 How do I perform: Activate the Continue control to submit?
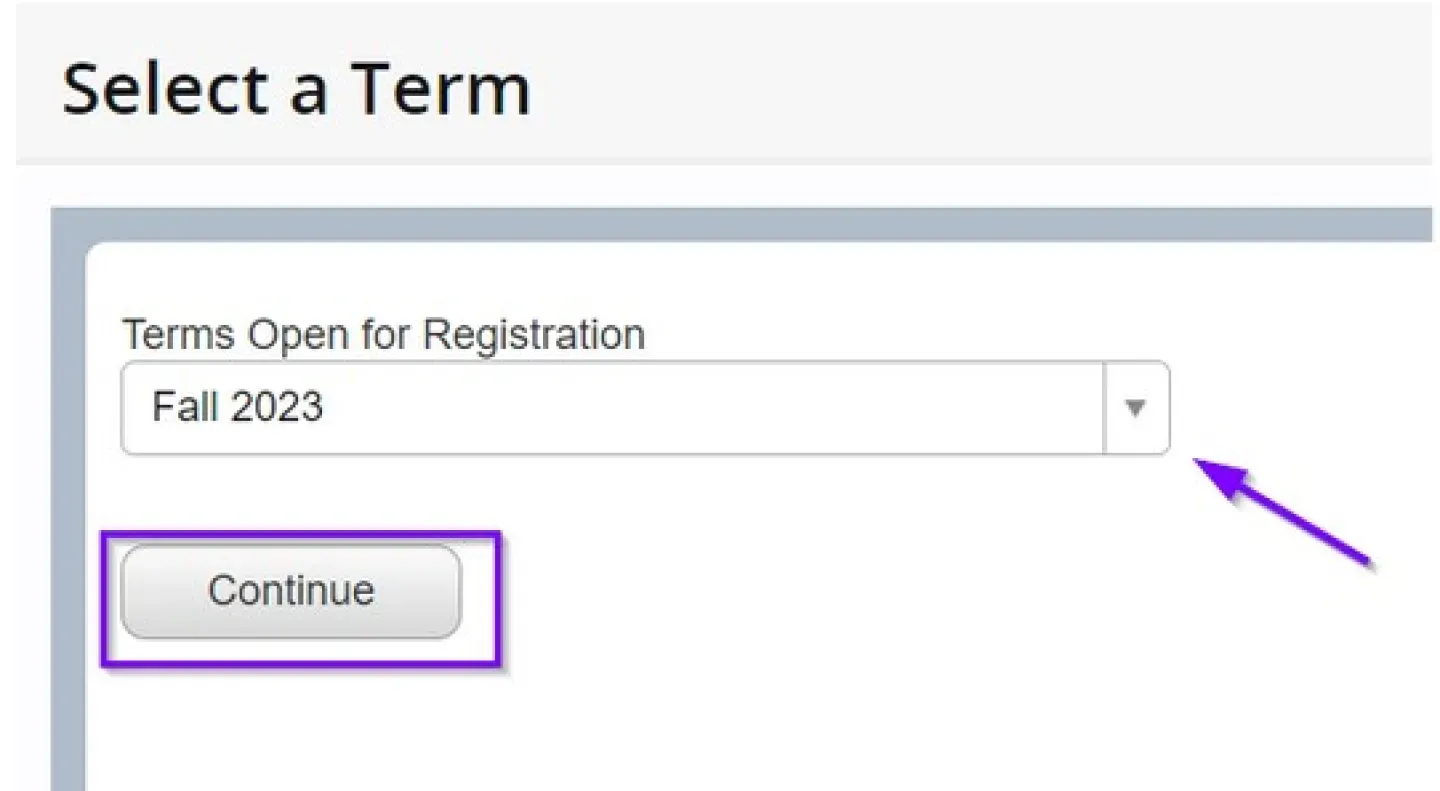290,590
